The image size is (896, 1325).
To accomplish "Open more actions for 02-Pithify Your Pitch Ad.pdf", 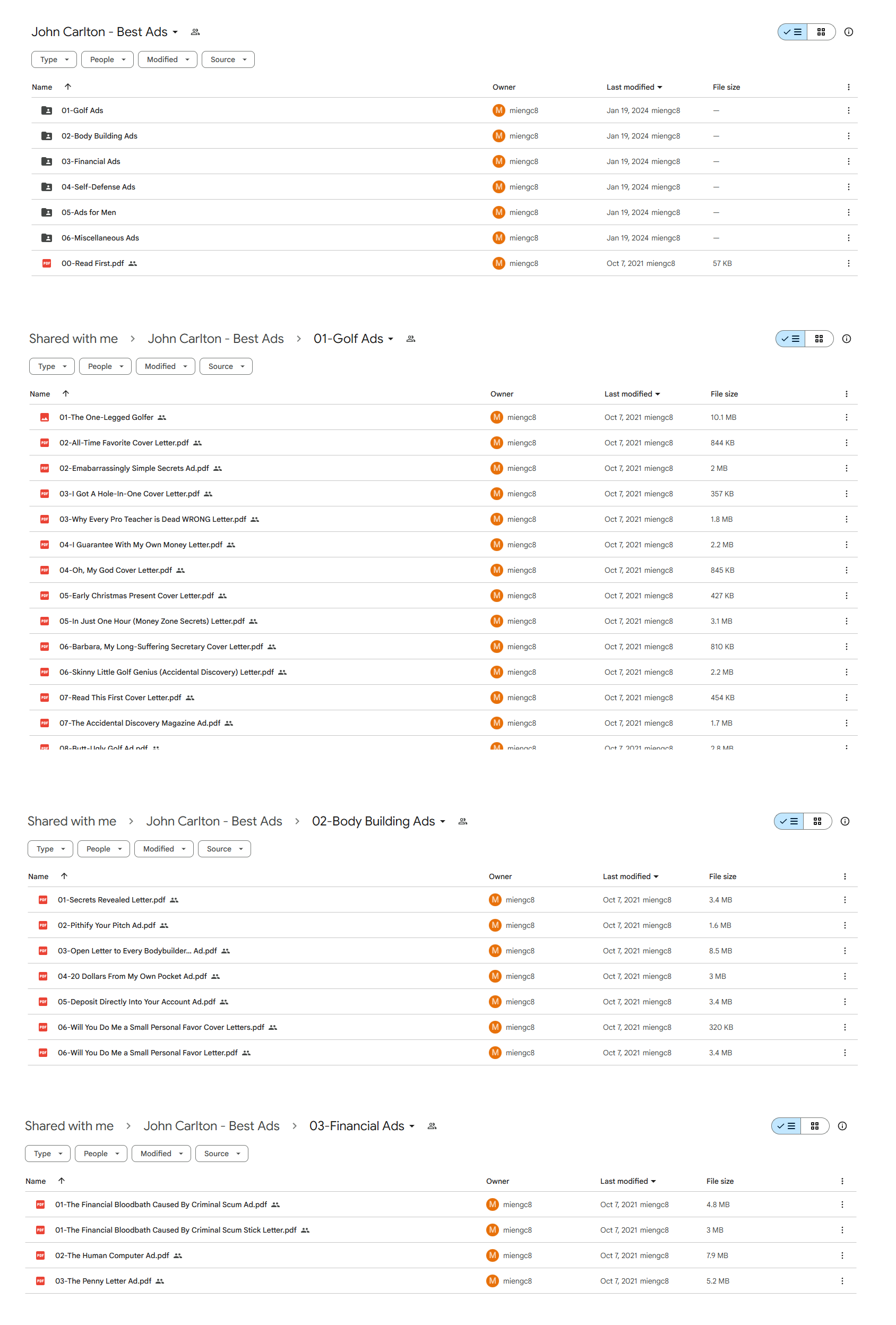I will (x=844, y=925).
